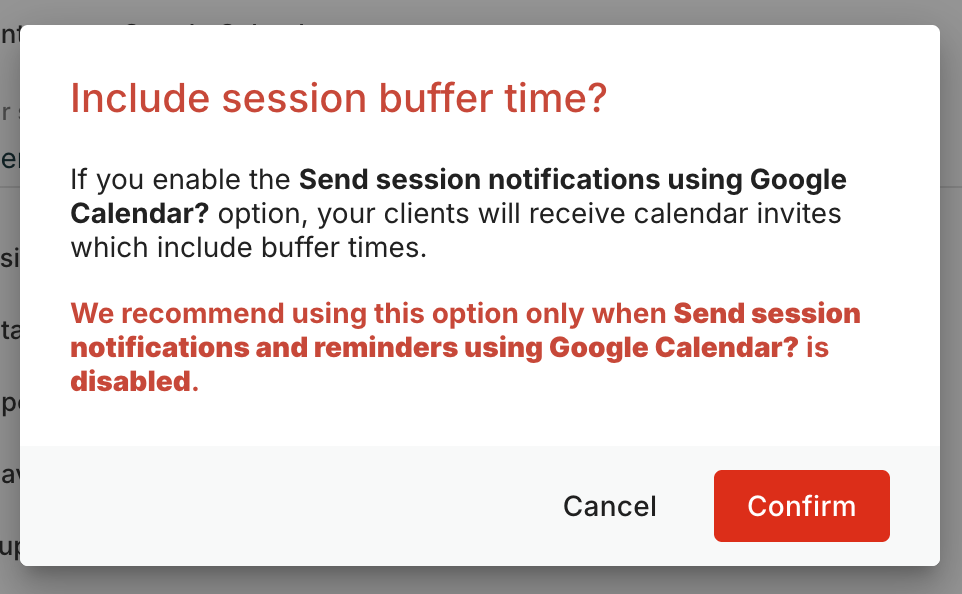Click the dimmed backdrop below the dialog
The image size is (962, 594).
coord(480,581)
